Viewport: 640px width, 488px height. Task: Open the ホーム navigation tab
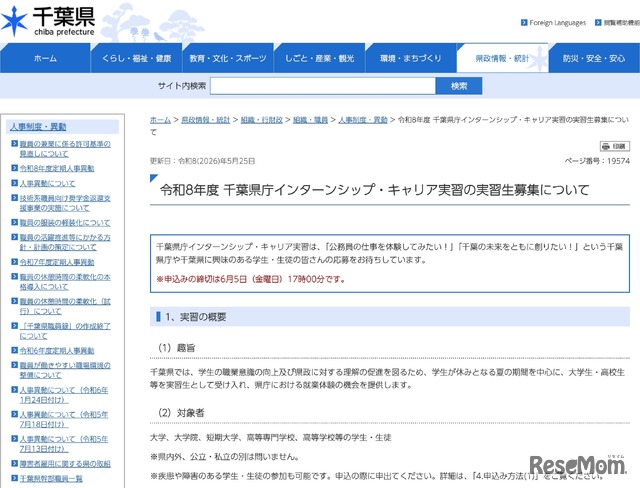point(45,58)
